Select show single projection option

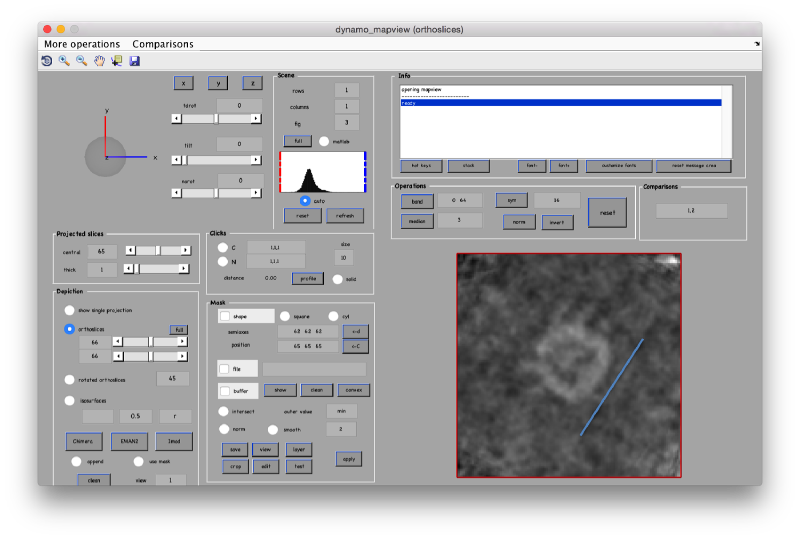pos(69,310)
